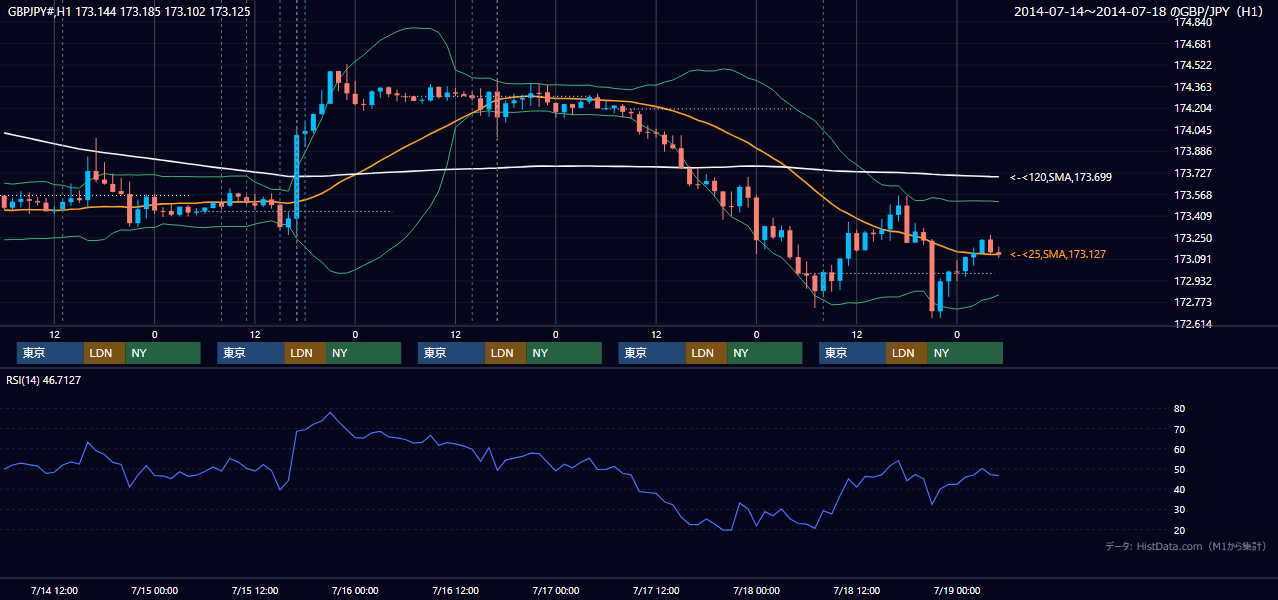The width and height of the screenshot is (1278, 600).
Task: Click the RSI axis level 70
Action: click(1180, 430)
